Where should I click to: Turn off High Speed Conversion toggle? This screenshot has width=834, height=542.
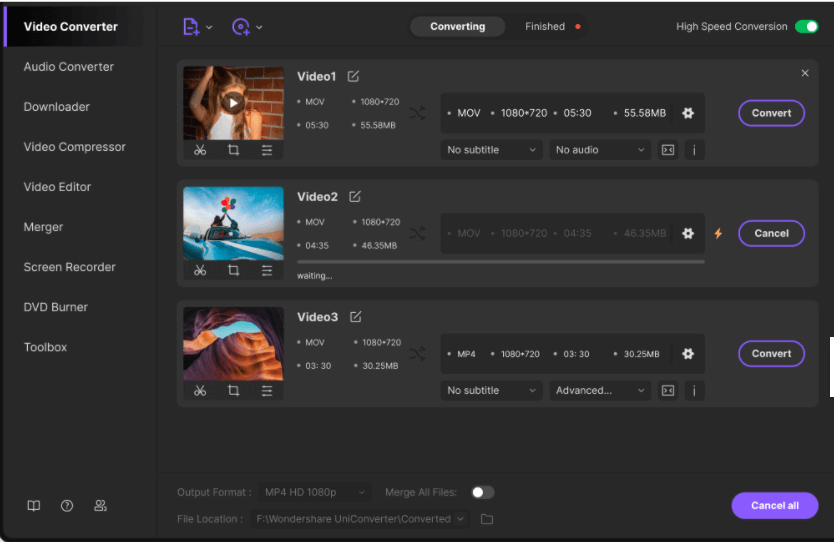(806, 27)
